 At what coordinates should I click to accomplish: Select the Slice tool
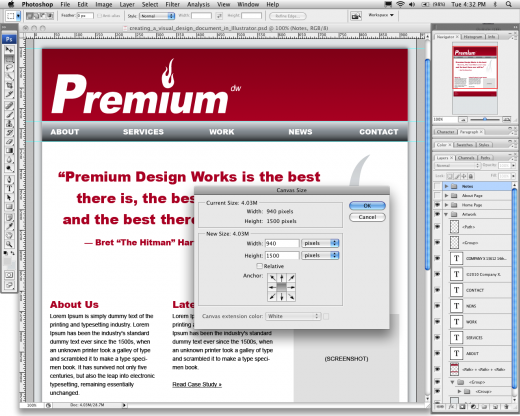9,94
